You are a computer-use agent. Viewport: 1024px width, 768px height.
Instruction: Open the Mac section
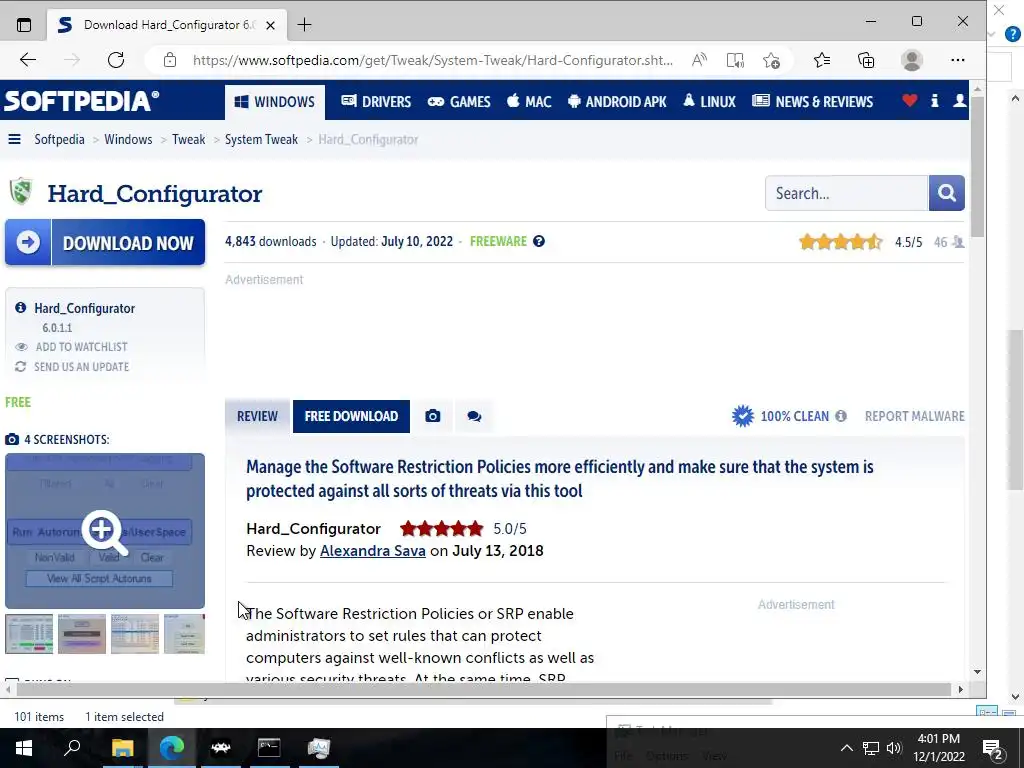529,102
